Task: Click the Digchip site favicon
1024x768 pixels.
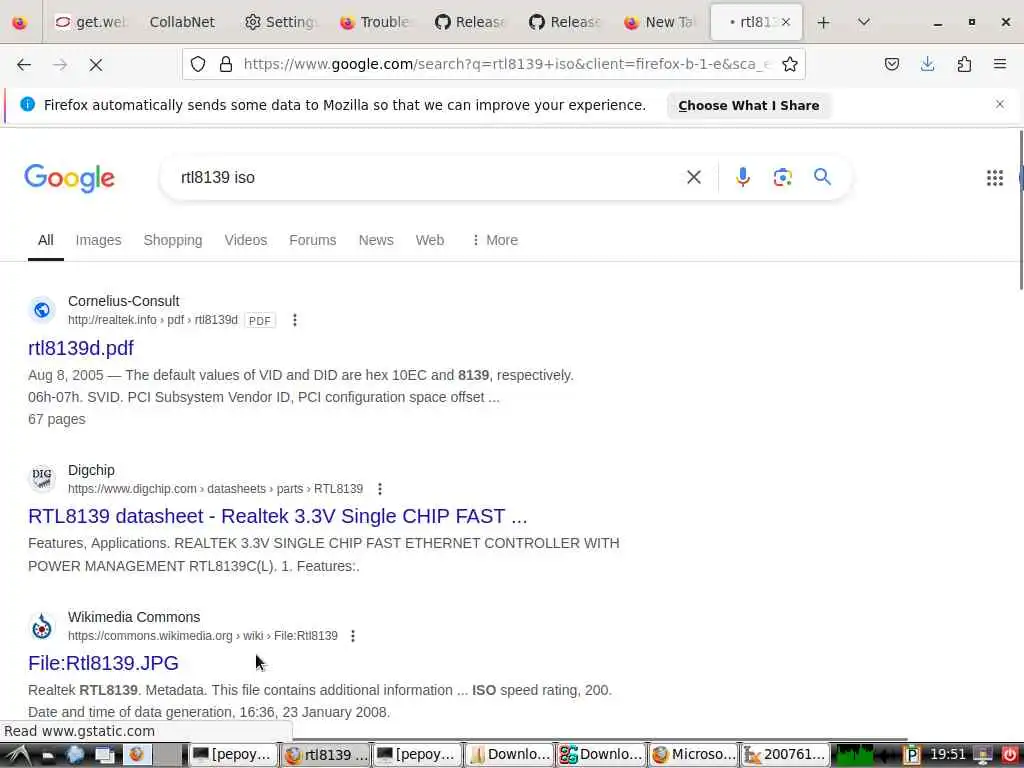Action: pos(42,478)
